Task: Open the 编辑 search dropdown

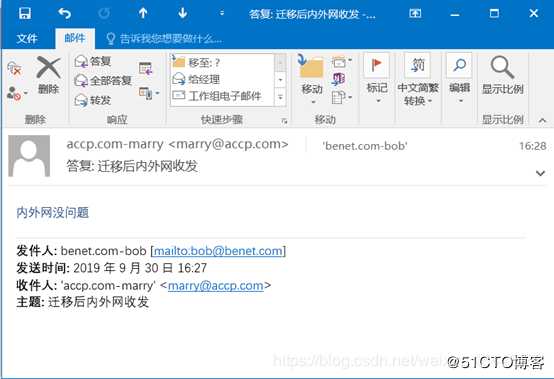Action: [x=459, y=78]
